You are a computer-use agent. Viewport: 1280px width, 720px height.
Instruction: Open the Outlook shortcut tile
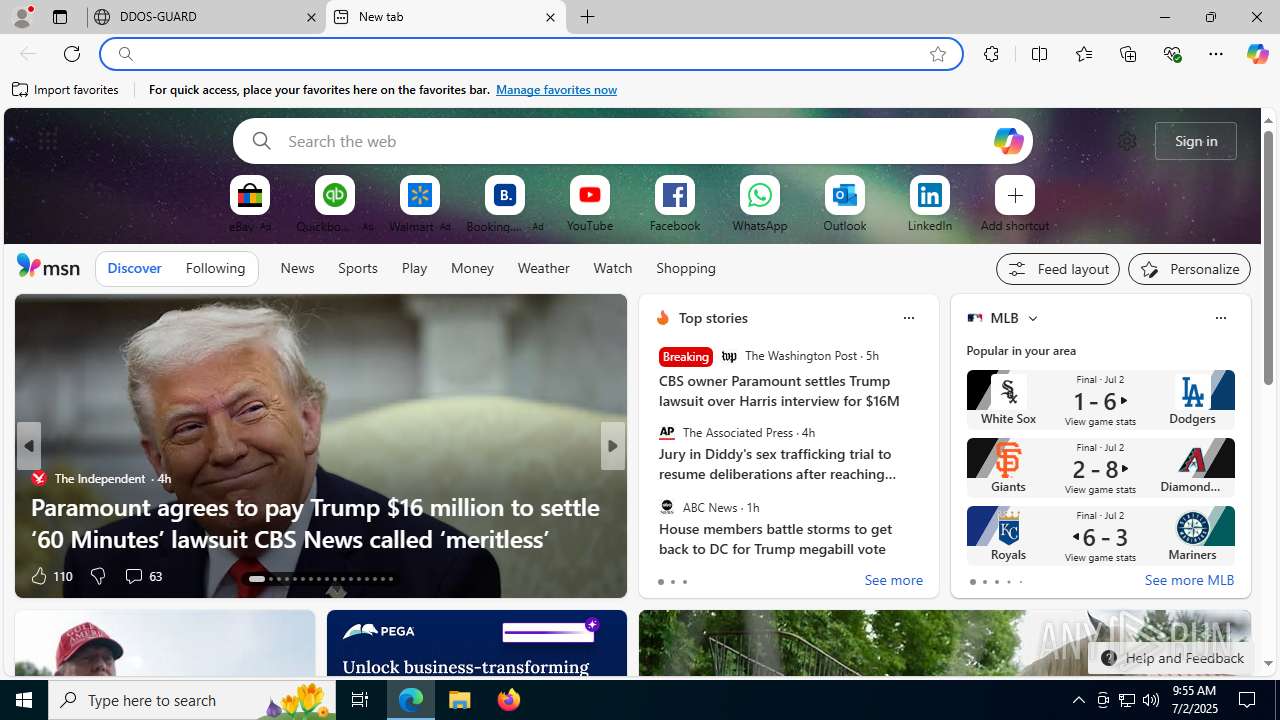(x=845, y=204)
